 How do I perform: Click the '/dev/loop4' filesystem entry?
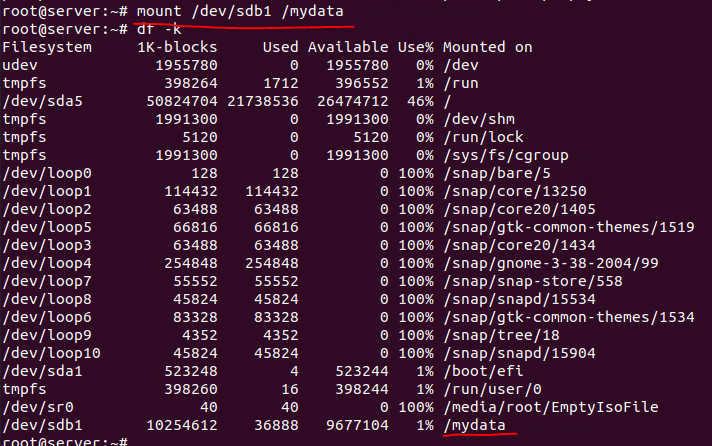coord(47,263)
